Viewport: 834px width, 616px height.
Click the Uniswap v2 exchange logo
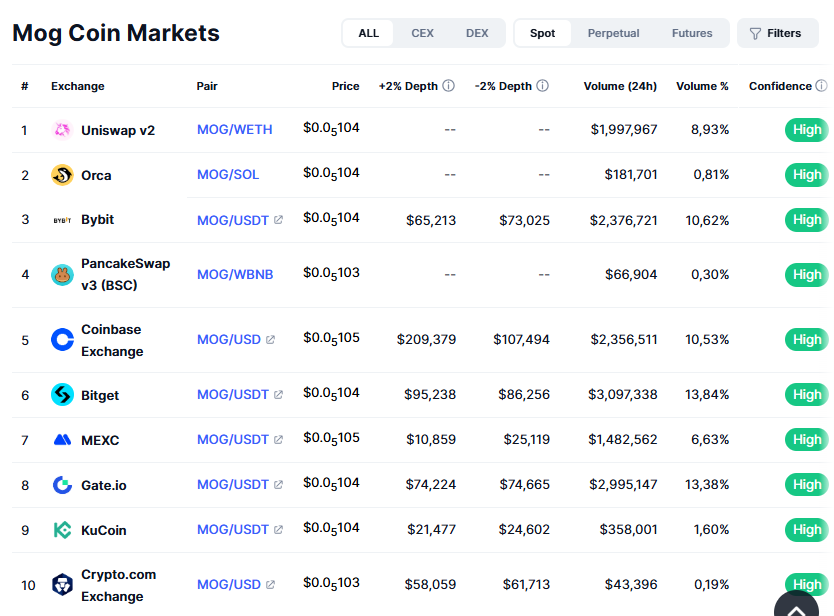(x=62, y=130)
